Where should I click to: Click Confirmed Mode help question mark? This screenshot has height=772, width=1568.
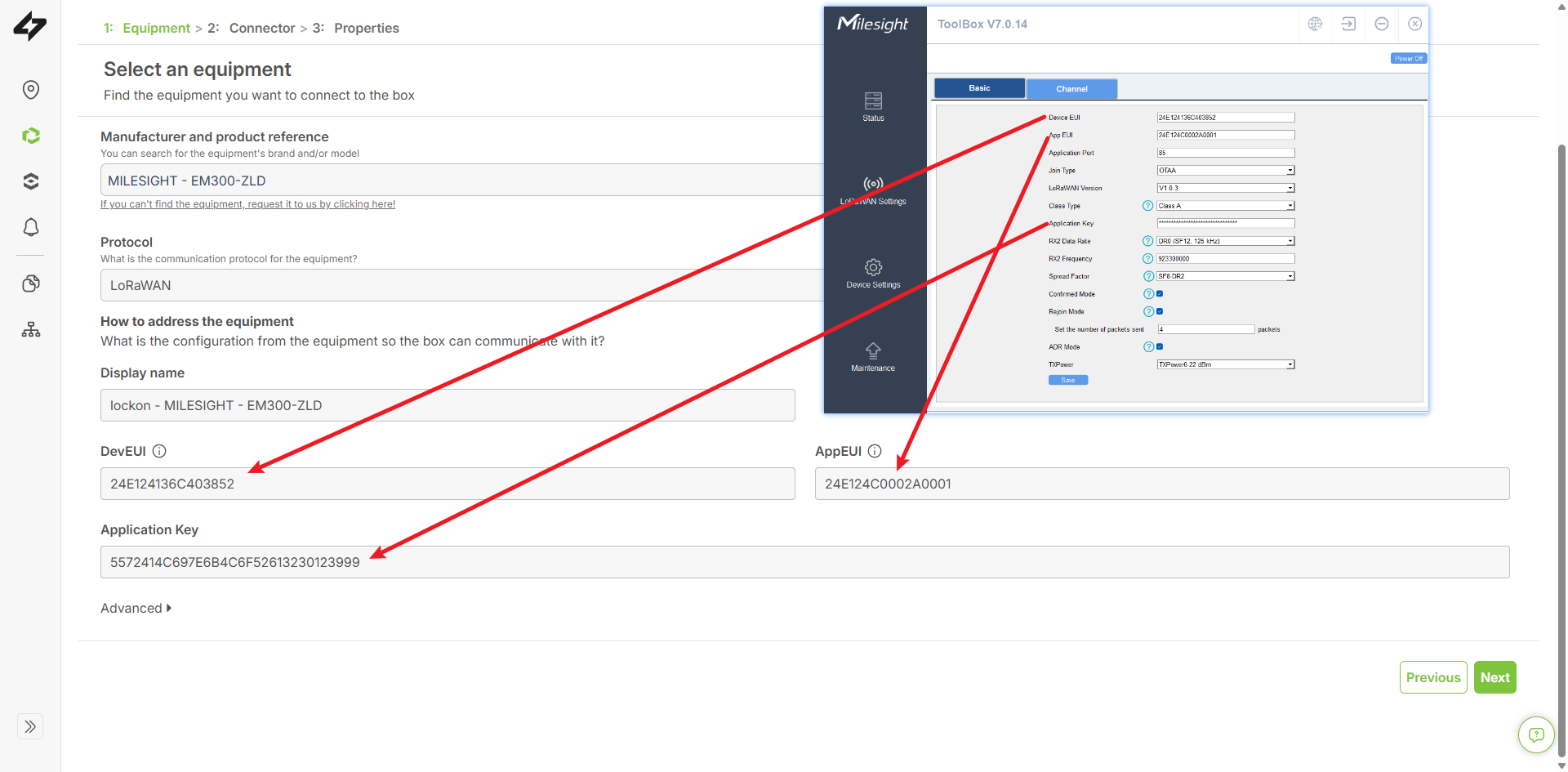click(x=1148, y=294)
